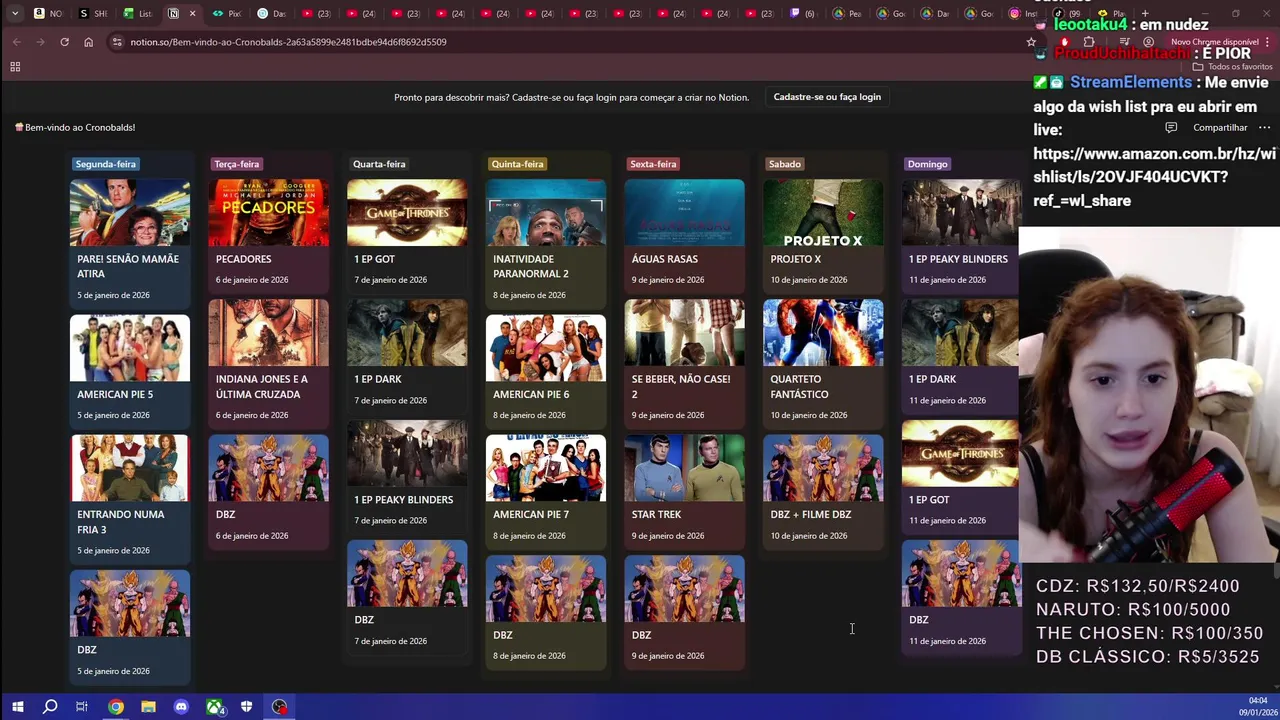Click the browser forward arrow
This screenshot has height=720, width=1280.
pos(40,42)
